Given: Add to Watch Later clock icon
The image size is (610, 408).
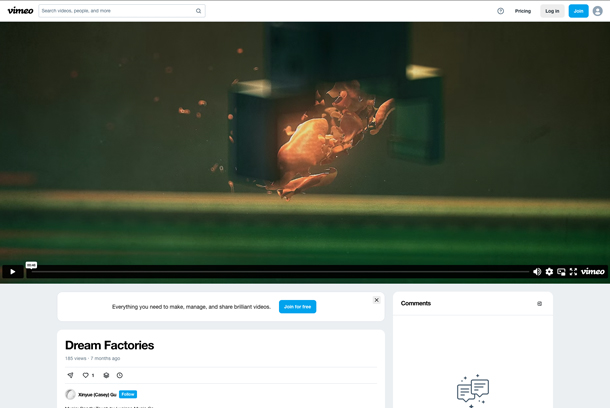Looking at the screenshot, I should 120,375.
